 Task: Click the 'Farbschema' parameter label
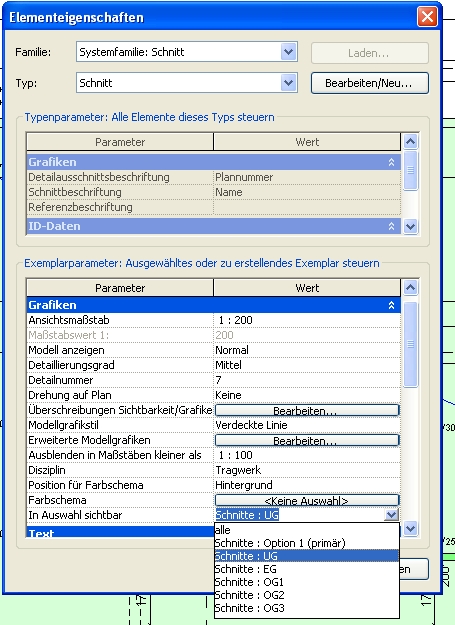tap(57, 500)
